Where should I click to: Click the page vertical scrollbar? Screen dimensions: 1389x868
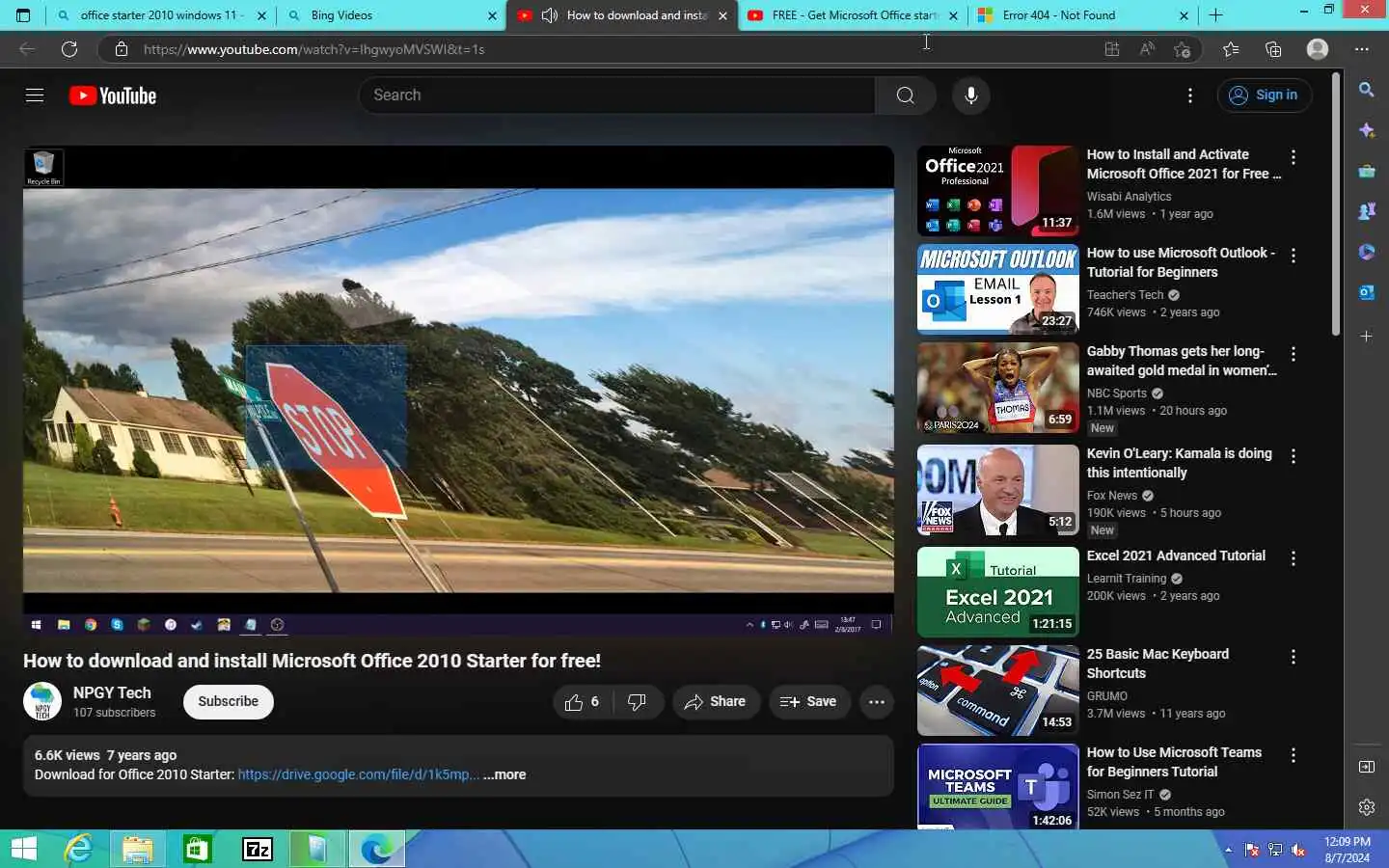click(1336, 203)
